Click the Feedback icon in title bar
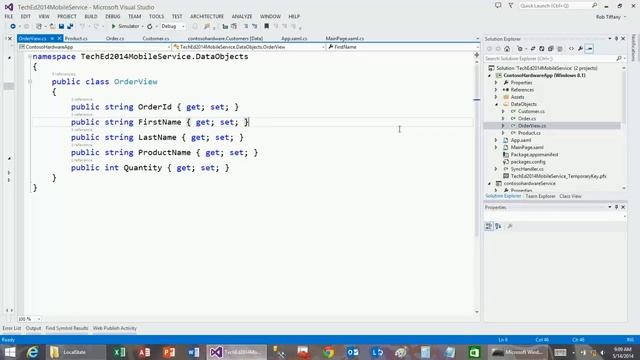 tap(498, 6)
